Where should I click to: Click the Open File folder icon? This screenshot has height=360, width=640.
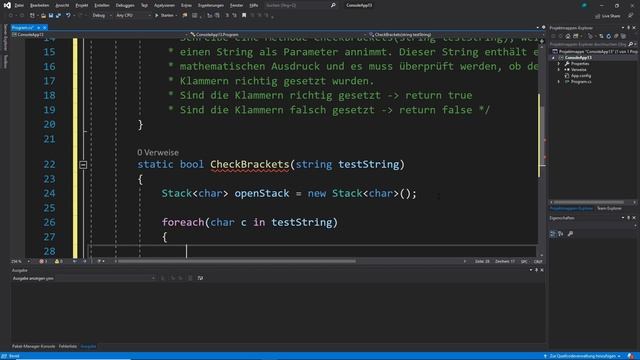[43, 16]
